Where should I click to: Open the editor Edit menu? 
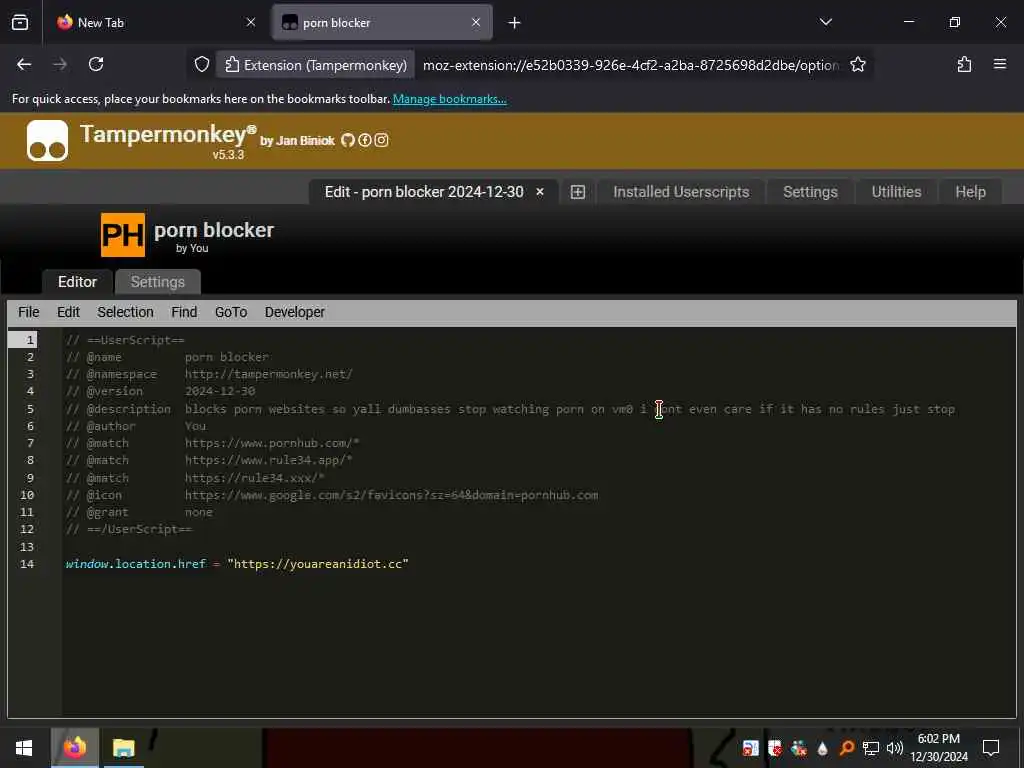coord(68,312)
